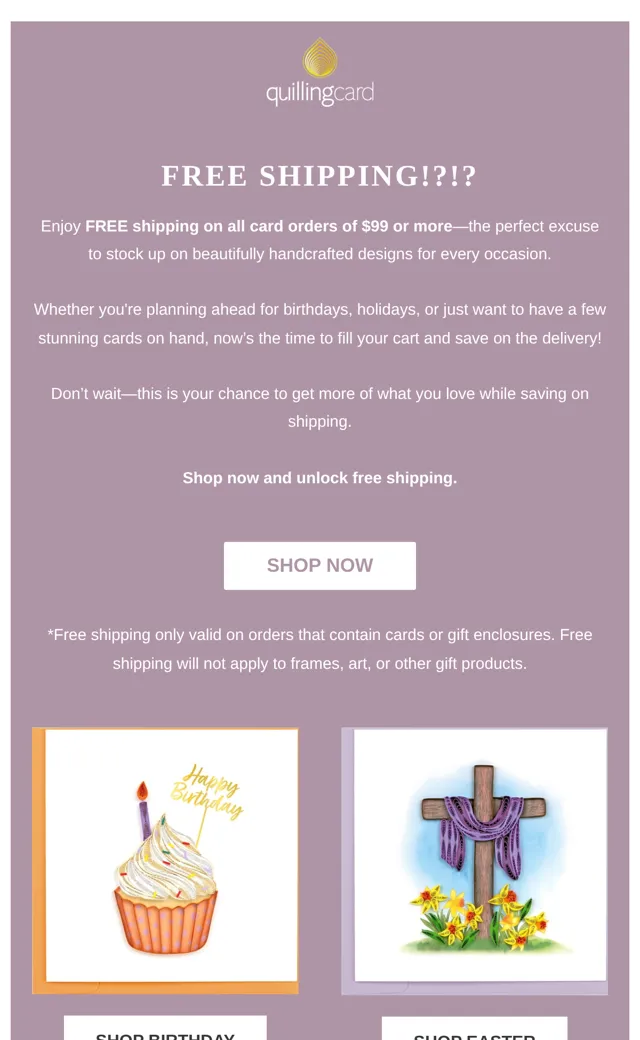Click the lavender envelope edge behind Easter card
The image size is (640, 1040).
(348, 861)
